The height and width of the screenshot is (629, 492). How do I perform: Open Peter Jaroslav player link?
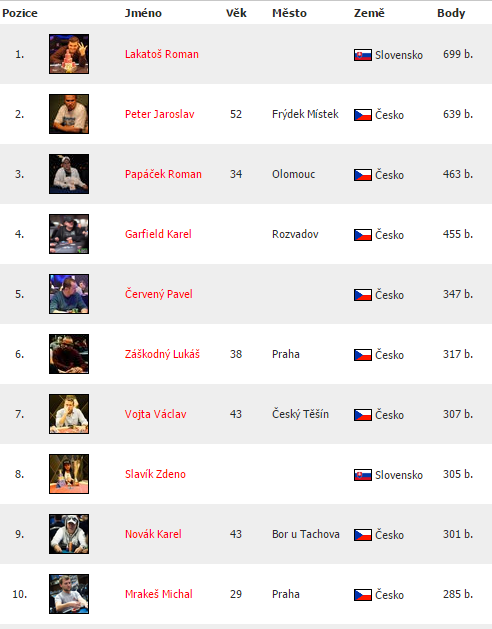tap(160, 114)
